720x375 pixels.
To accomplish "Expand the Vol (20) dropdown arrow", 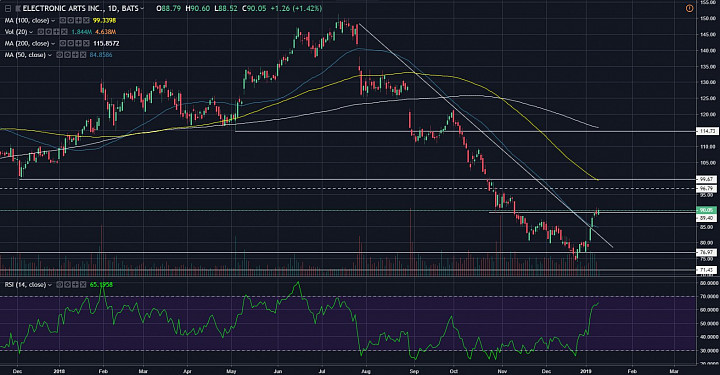I will coord(31,32).
